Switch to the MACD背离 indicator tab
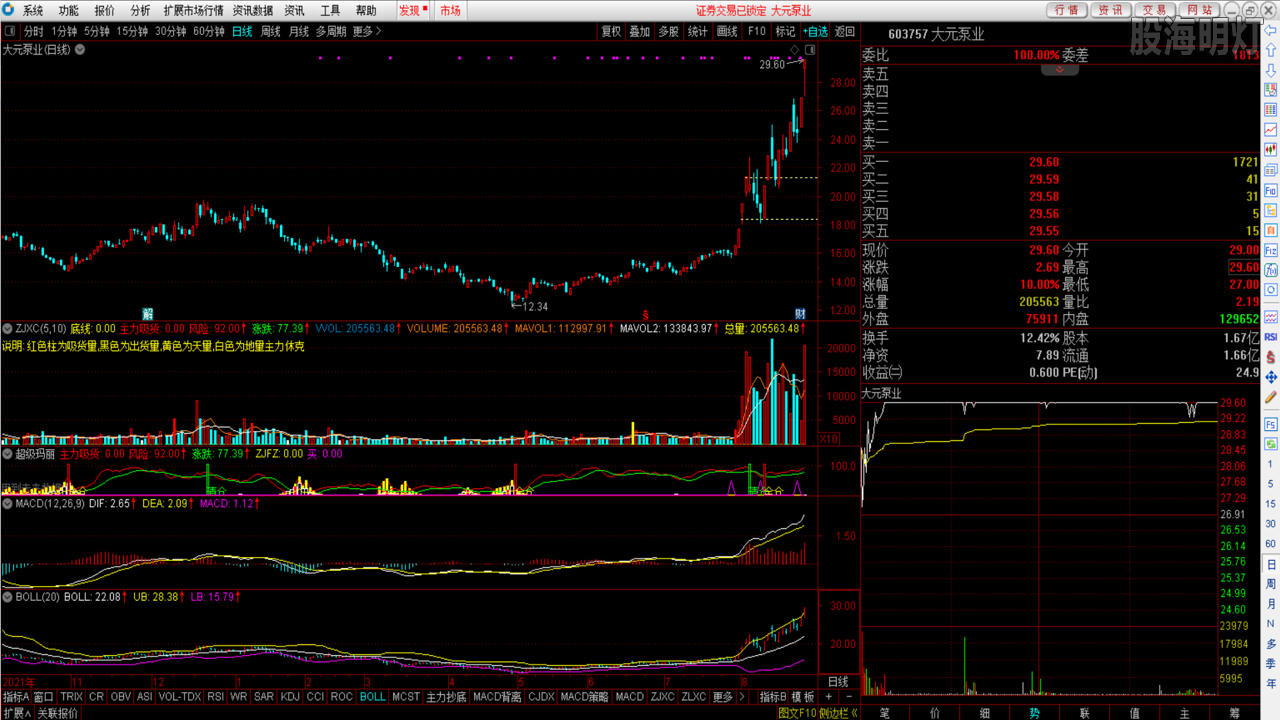The height and width of the screenshot is (720, 1280). point(497,696)
